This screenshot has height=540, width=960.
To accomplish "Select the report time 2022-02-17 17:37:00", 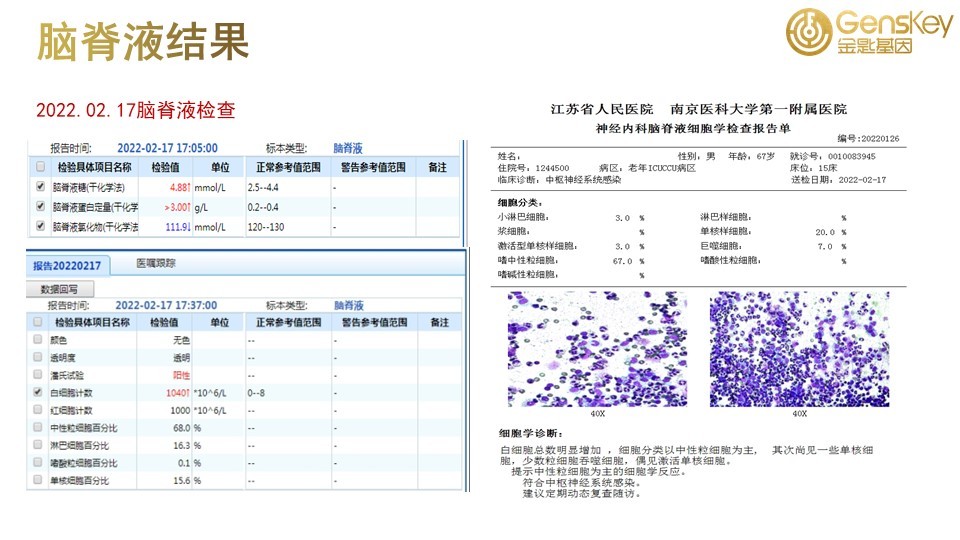I will pos(166,305).
